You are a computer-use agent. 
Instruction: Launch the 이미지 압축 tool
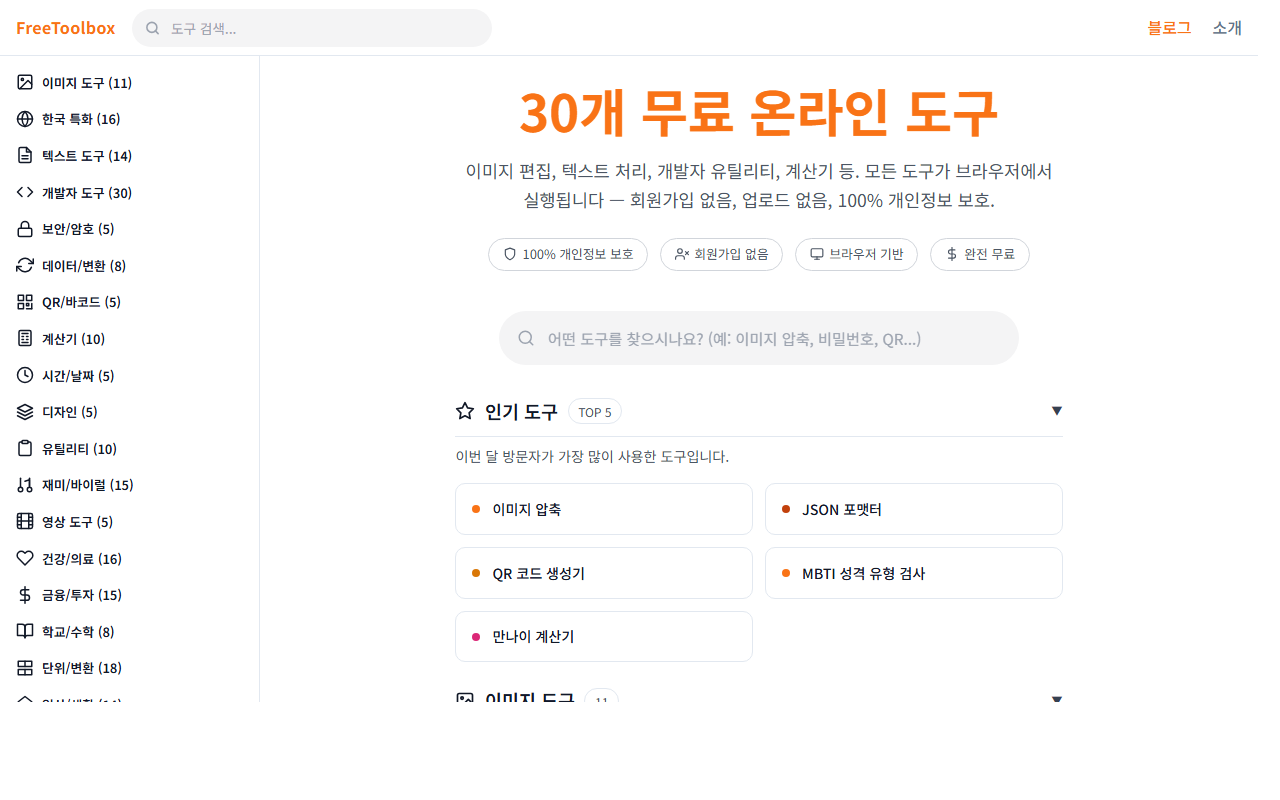(604, 508)
